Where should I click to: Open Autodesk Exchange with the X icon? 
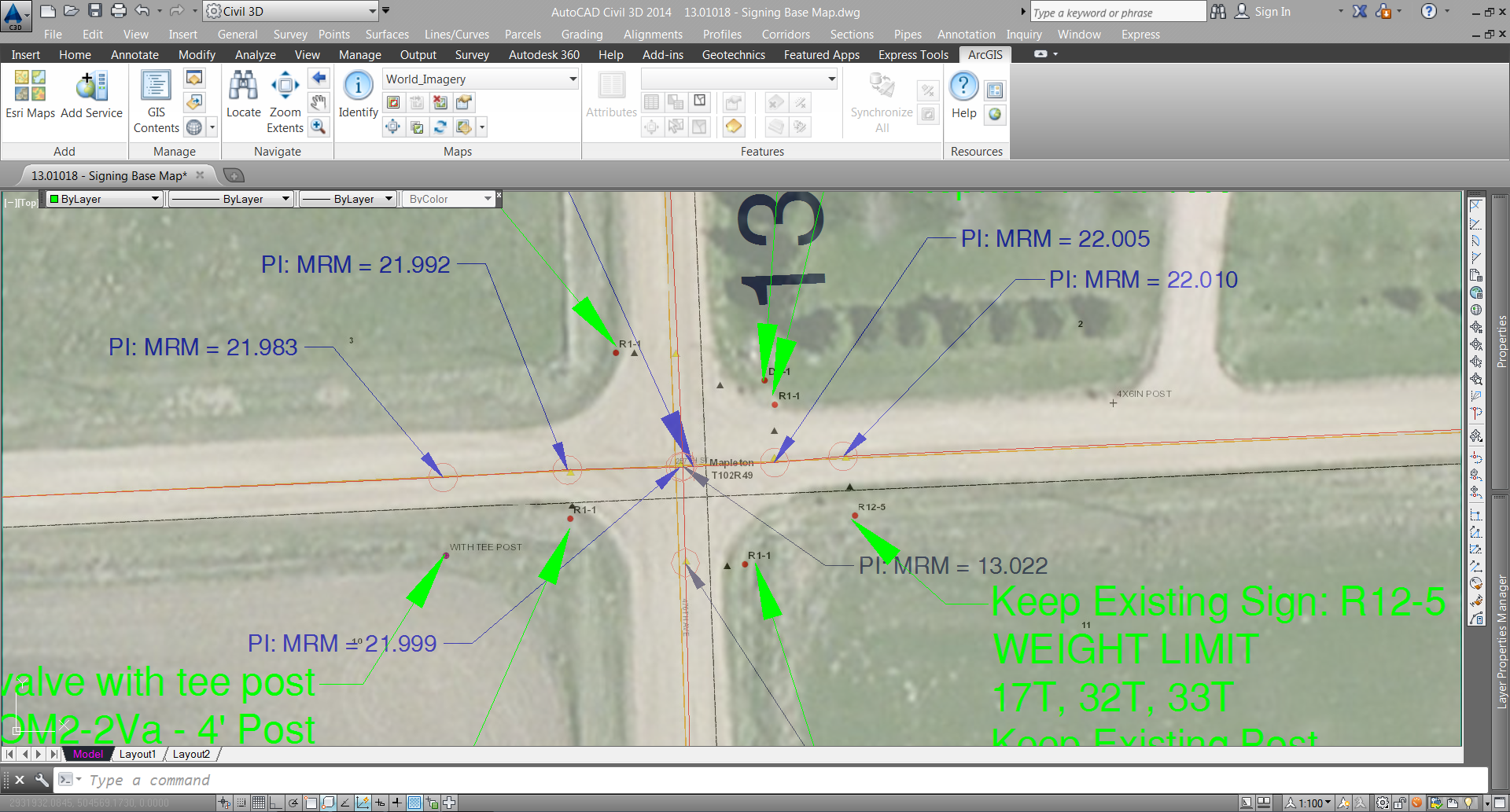pyautogui.click(x=1359, y=12)
